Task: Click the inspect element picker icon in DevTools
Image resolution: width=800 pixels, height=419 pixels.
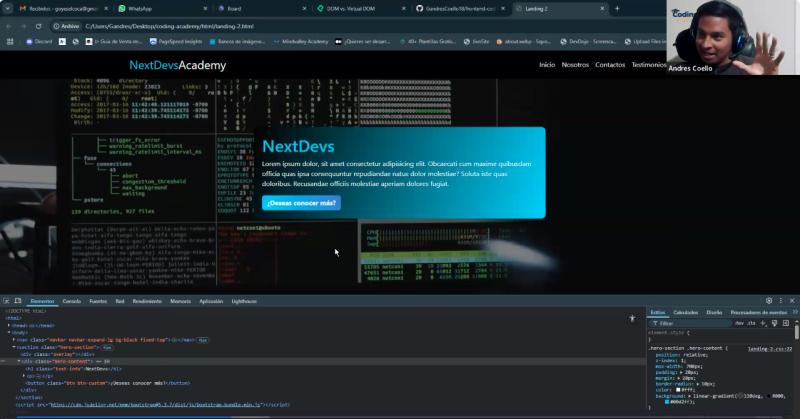Action: coord(7,301)
